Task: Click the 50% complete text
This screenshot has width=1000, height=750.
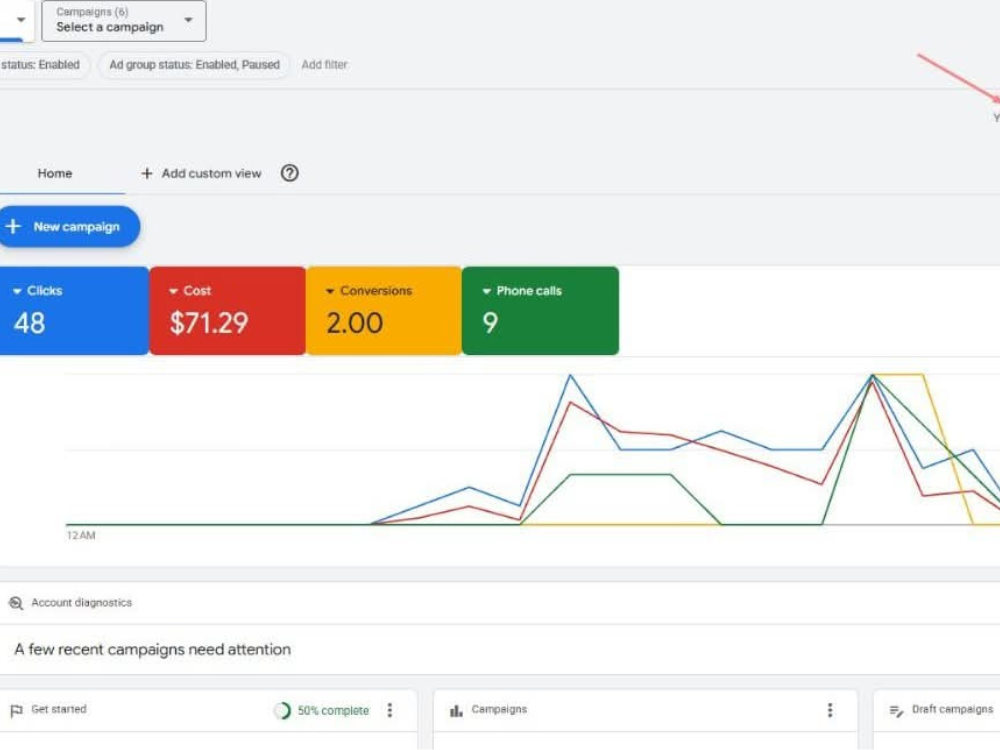Action: click(x=334, y=710)
